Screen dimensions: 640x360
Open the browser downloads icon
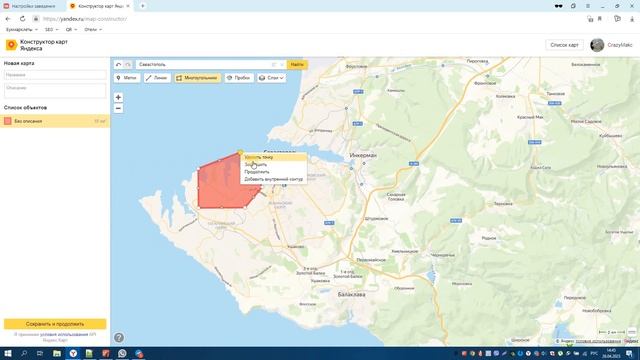coord(632,19)
